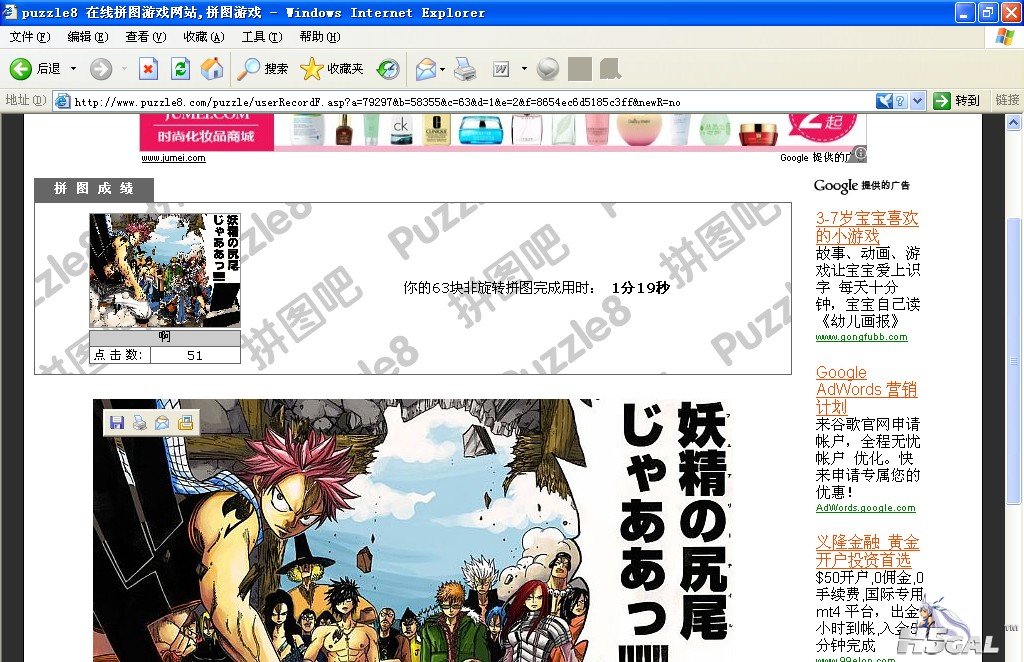
Task: Open the Google AdWords 营销计划 ad link
Action: click(866, 389)
